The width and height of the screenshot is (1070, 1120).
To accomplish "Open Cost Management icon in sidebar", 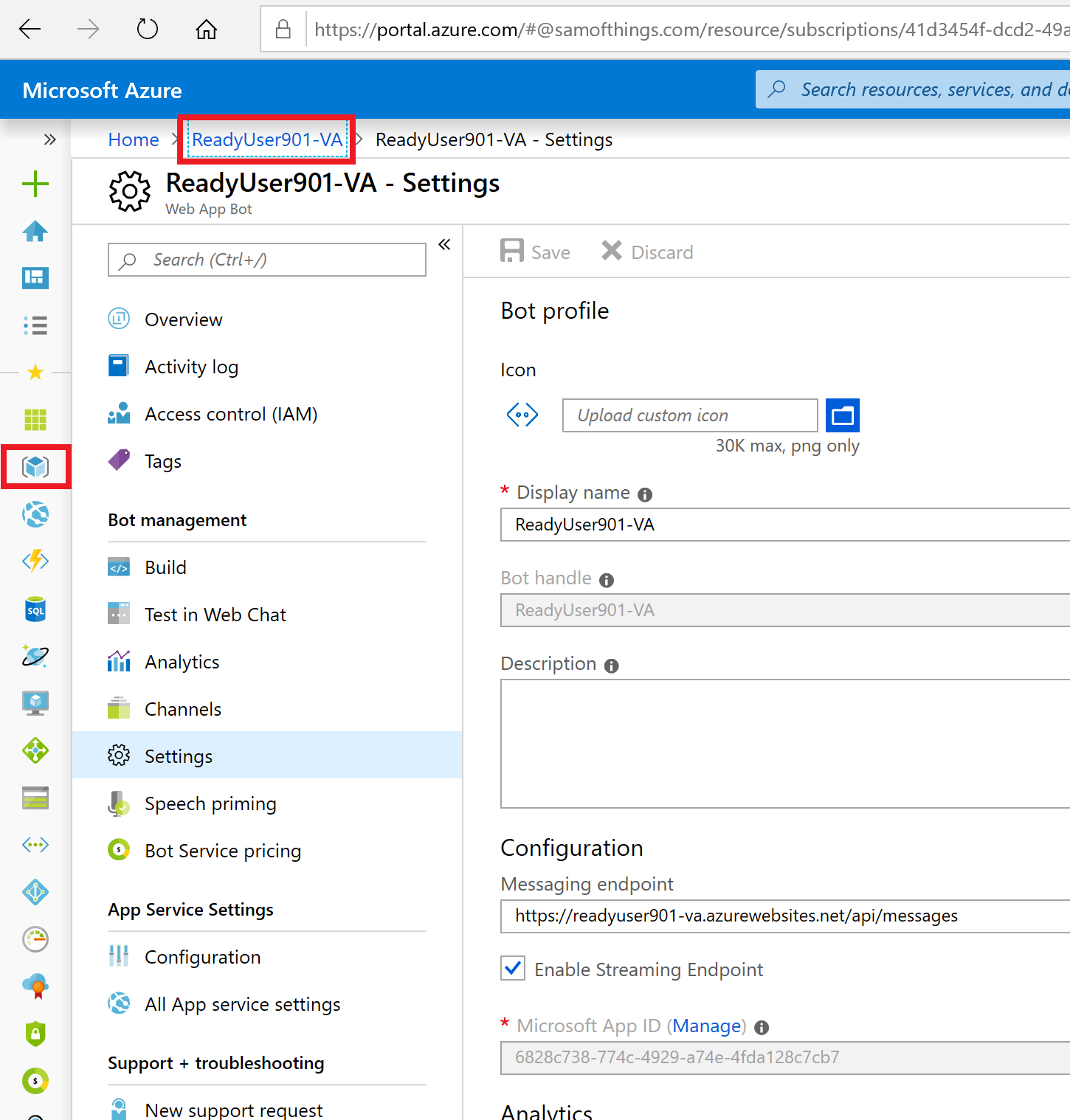I will coord(35,1081).
